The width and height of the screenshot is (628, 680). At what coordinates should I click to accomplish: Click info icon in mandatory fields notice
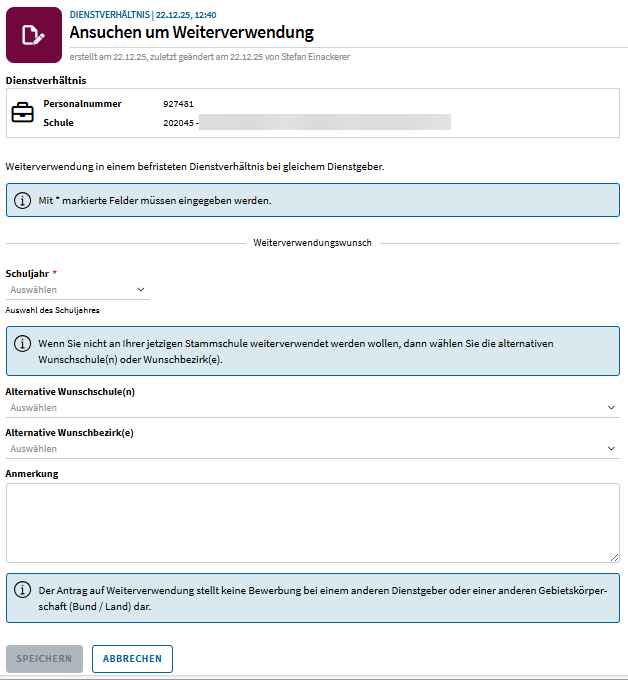pos(22,200)
